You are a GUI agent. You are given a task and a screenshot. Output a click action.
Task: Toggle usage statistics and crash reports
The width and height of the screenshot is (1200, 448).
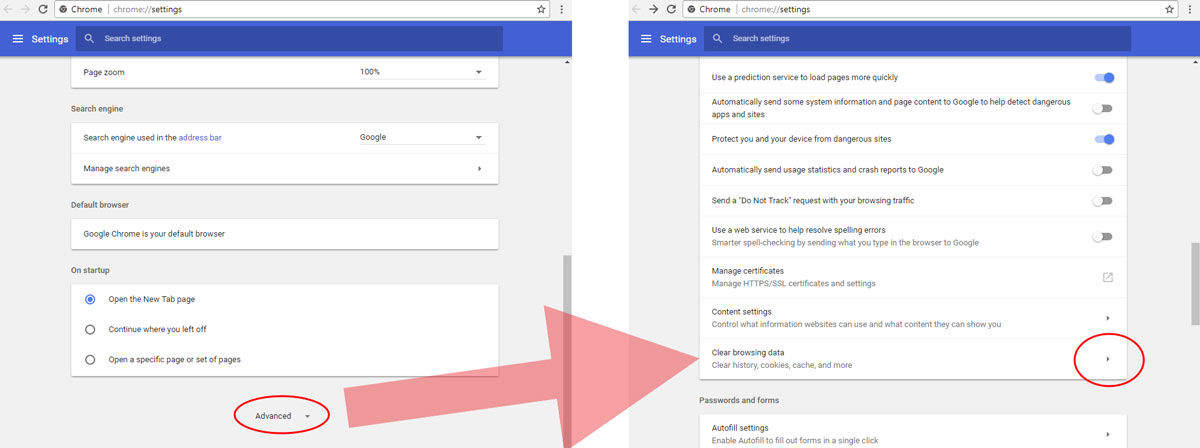pyautogui.click(x=1103, y=170)
